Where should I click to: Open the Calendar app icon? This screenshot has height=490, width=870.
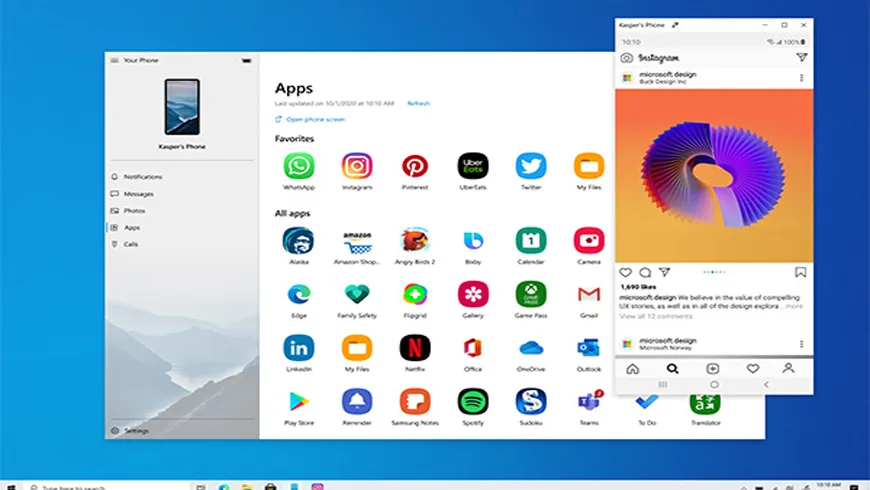pos(531,241)
